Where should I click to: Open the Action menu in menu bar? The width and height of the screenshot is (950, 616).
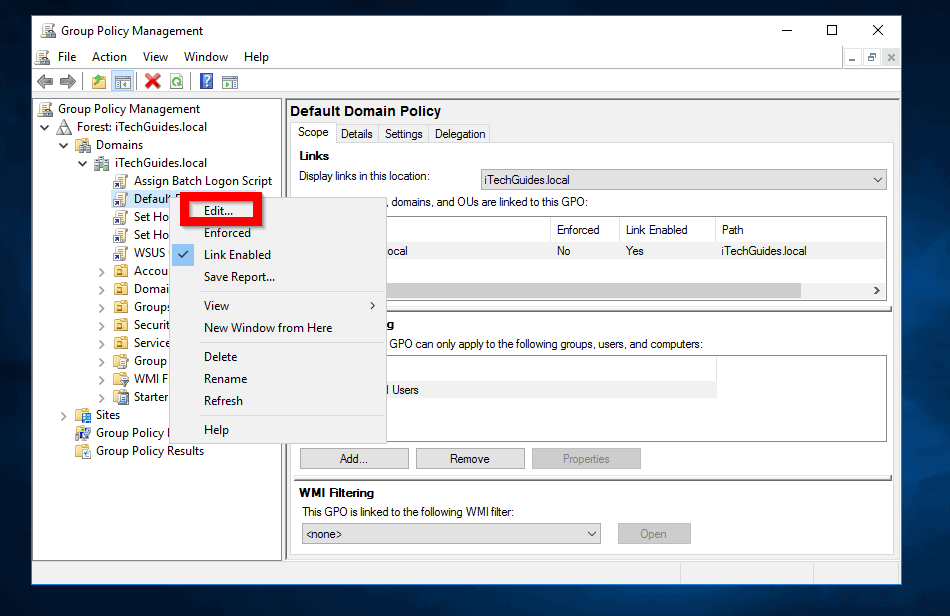[109, 57]
